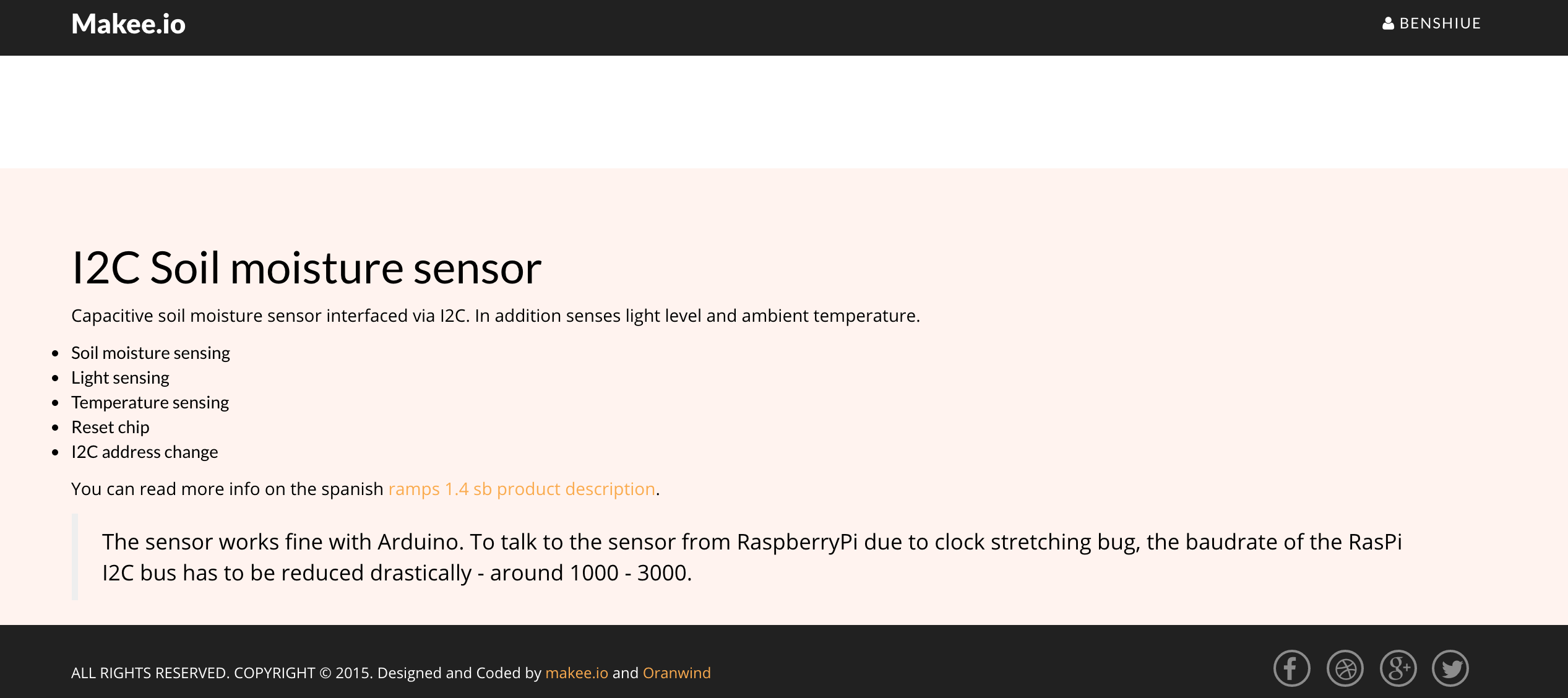Click the Twitter icon in footer
1568x698 pixels.
(x=1451, y=668)
